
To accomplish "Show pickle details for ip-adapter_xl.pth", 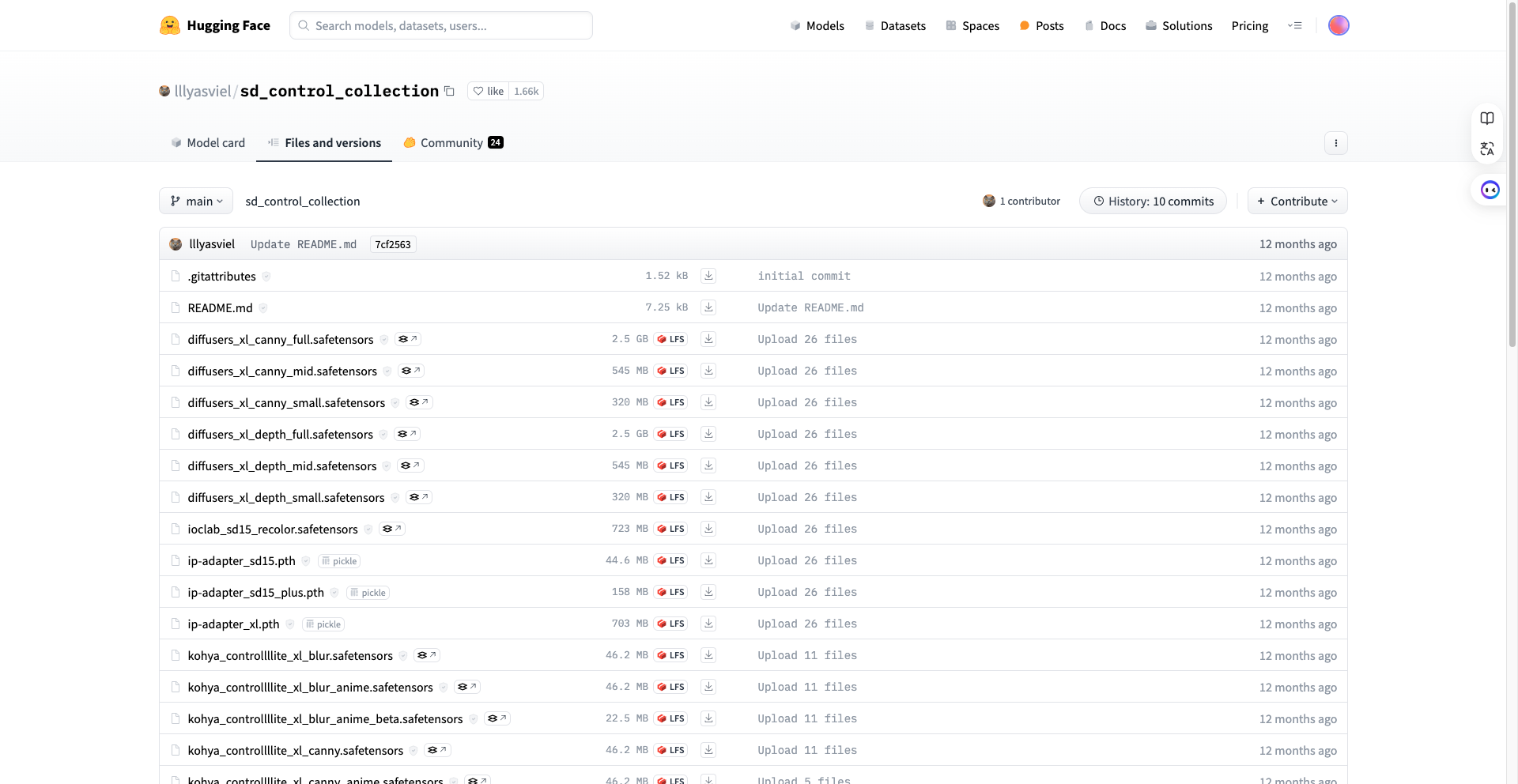I will (x=323, y=624).
